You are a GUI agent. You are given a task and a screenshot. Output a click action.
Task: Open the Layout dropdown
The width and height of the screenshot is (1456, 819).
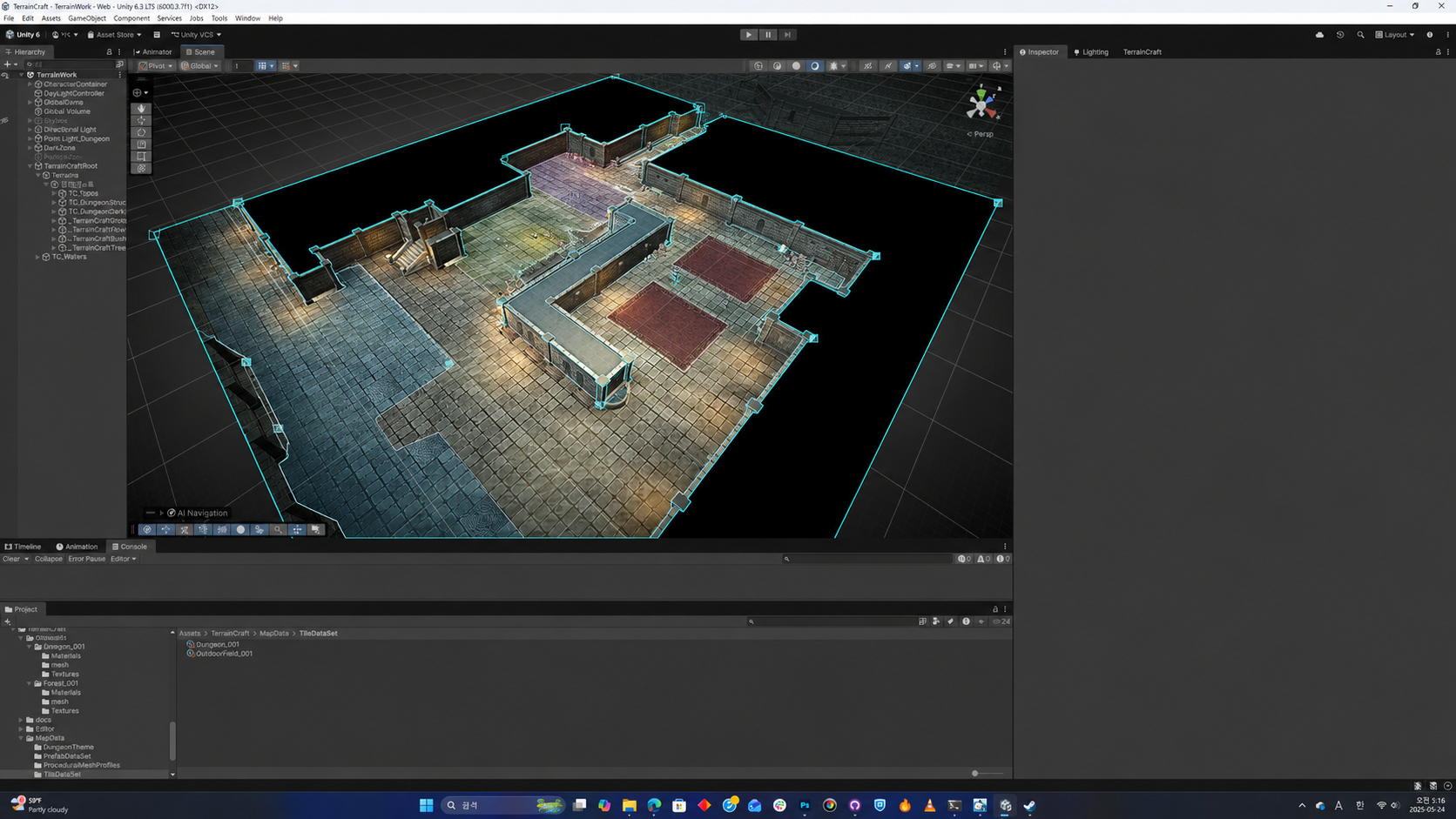click(x=1395, y=35)
